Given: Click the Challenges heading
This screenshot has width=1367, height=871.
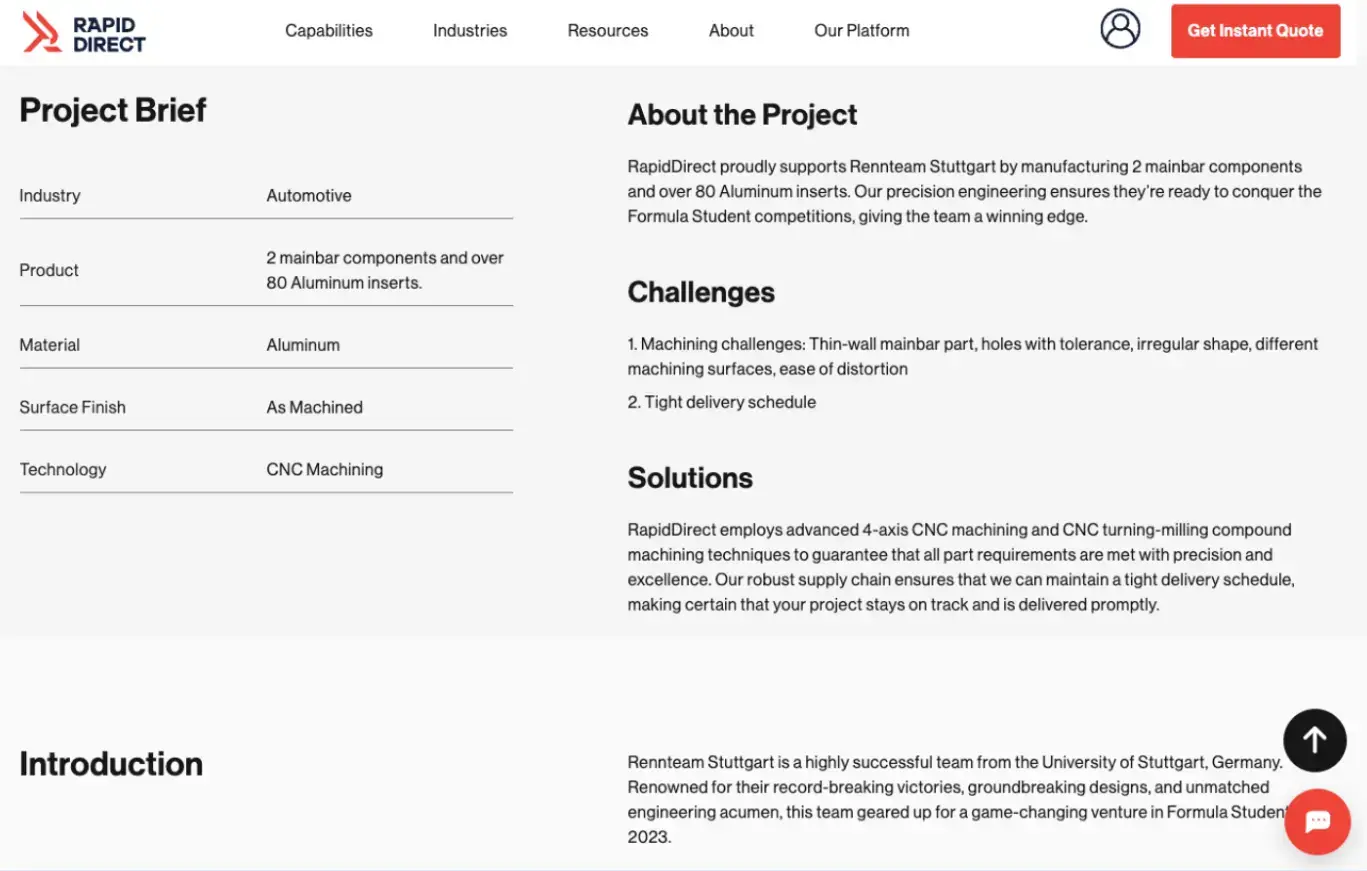Looking at the screenshot, I should tap(701, 292).
